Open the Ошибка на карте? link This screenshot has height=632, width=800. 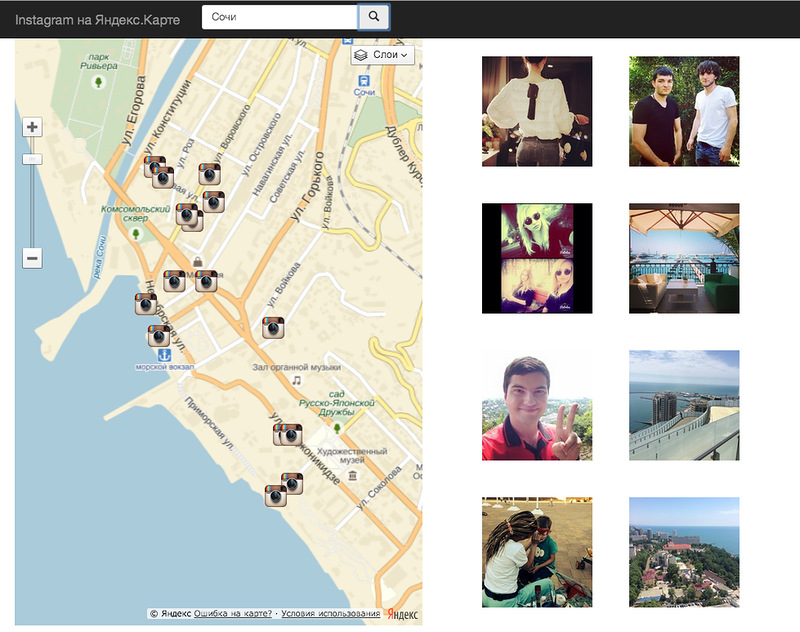tap(233, 613)
